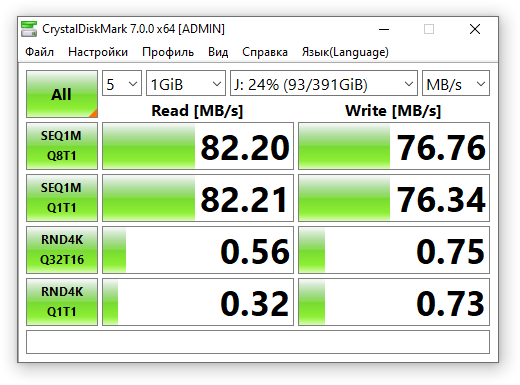Minimize the CrystalDiskMark window
This screenshot has width=520, height=385.
click(x=384, y=29)
